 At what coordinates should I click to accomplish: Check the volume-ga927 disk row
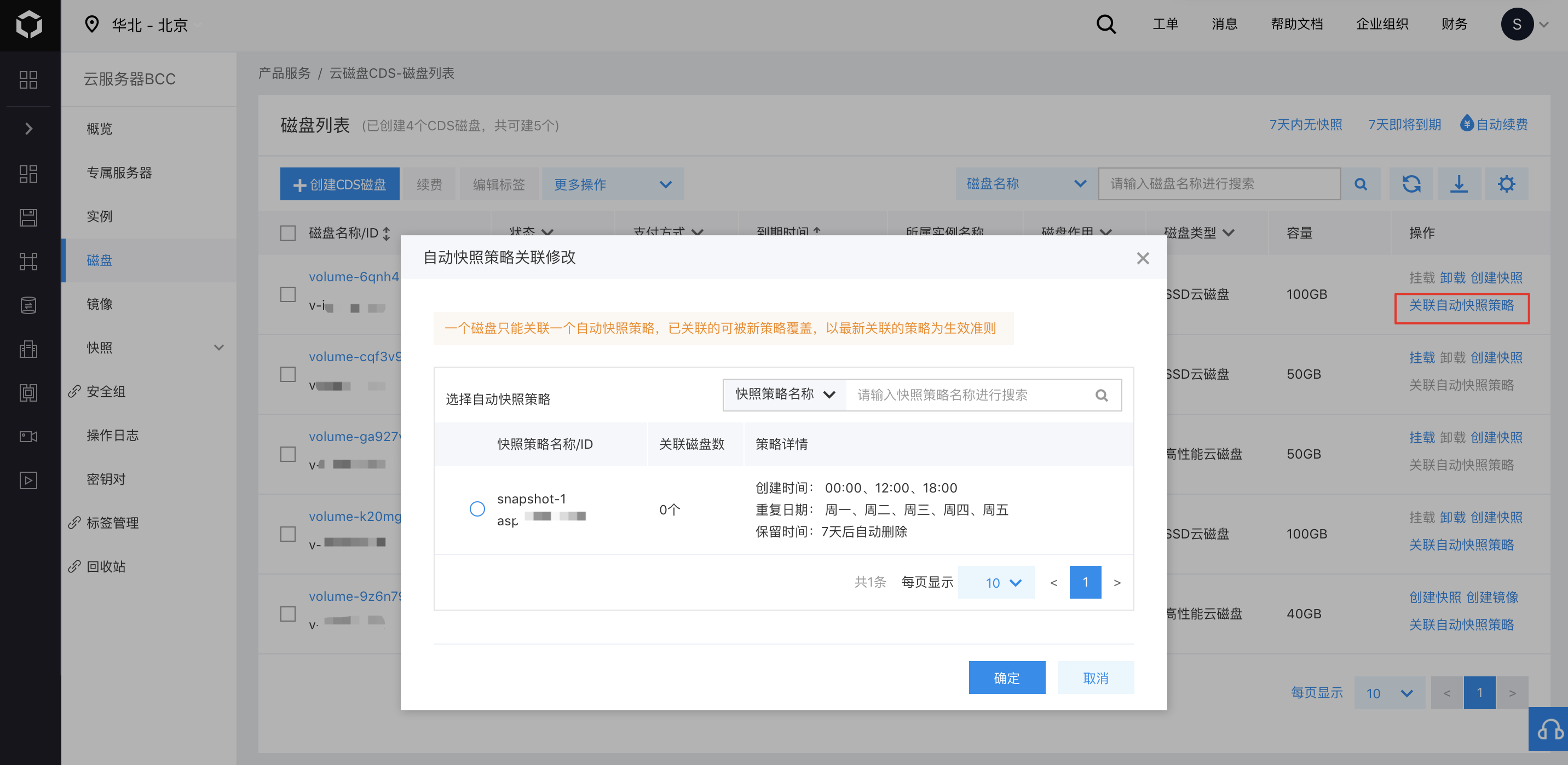(x=288, y=454)
